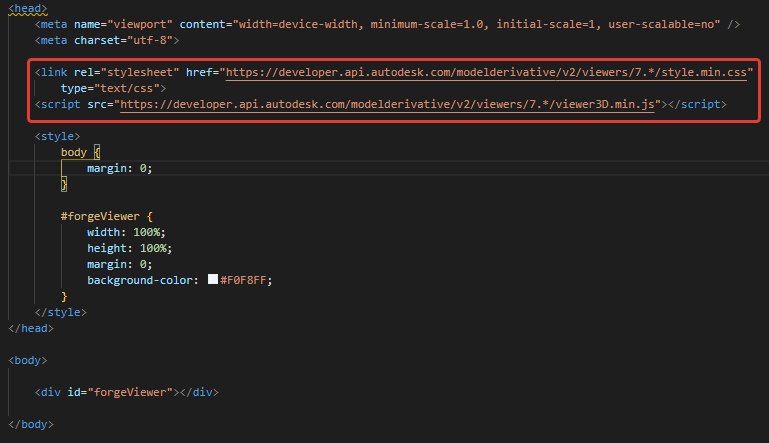The image size is (769, 443).
Task: Click the #F0F8FF color swatch
Action: (x=213, y=279)
